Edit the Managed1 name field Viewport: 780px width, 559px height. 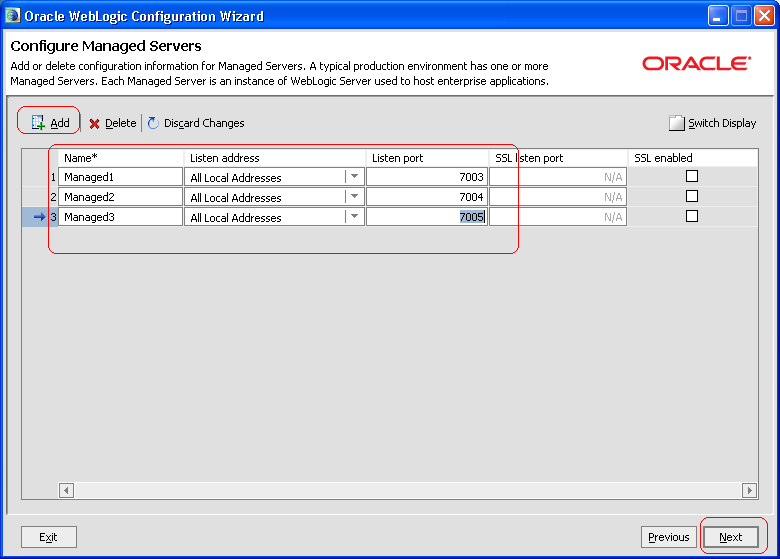[120, 177]
